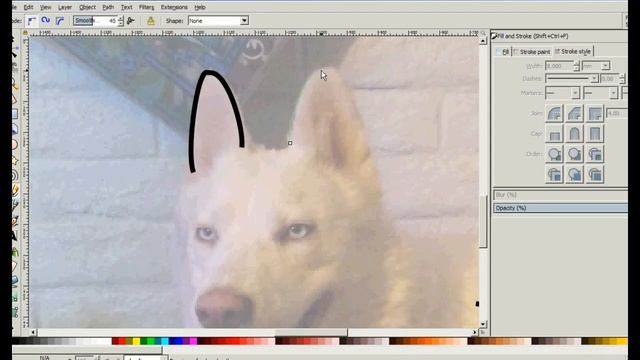Click the Blur (%) slider
The height and width of the screenshot is (360, 640).
(x=560, y=195)
